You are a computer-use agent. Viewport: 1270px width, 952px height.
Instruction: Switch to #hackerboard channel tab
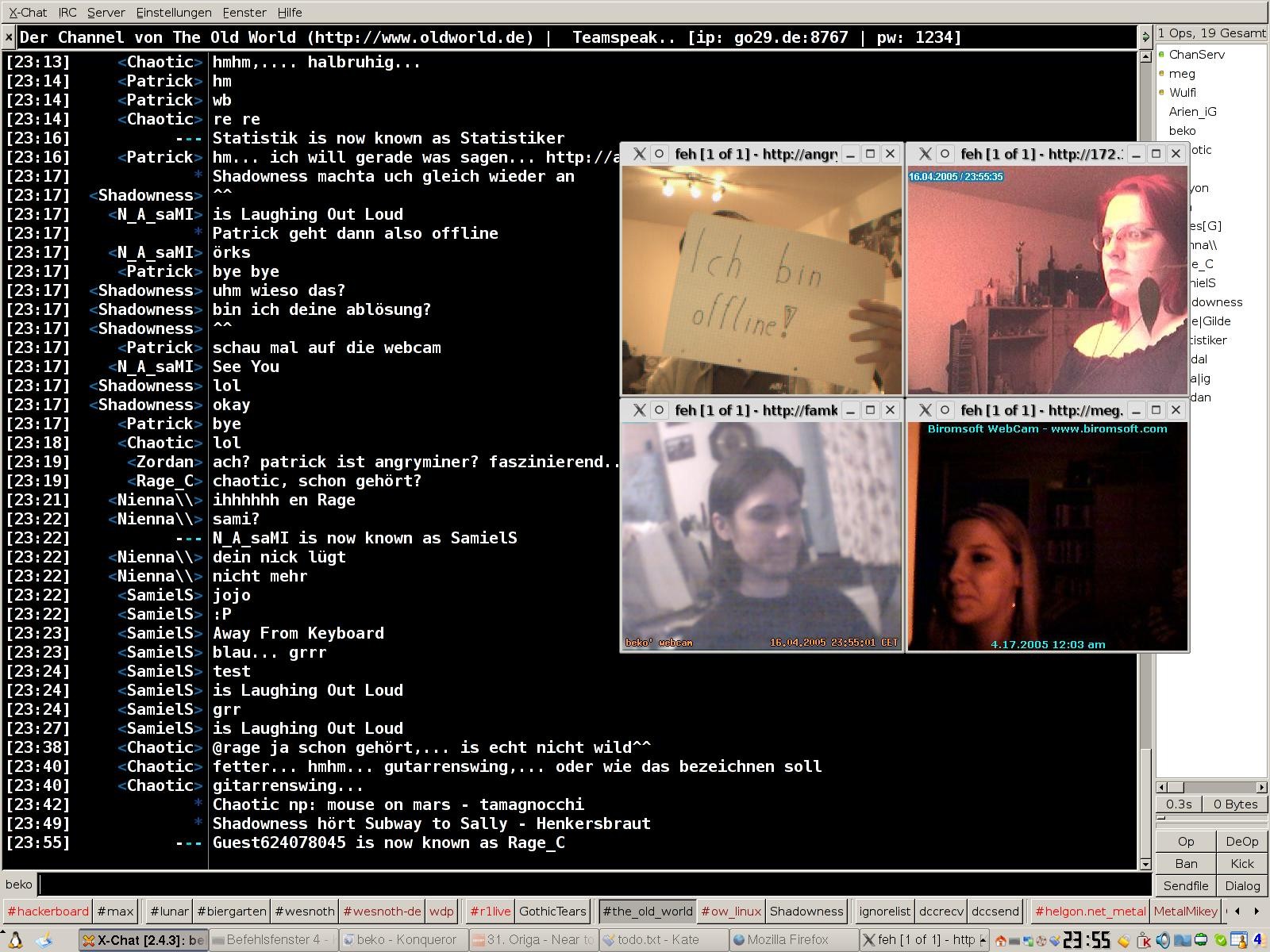click(48, 911)
